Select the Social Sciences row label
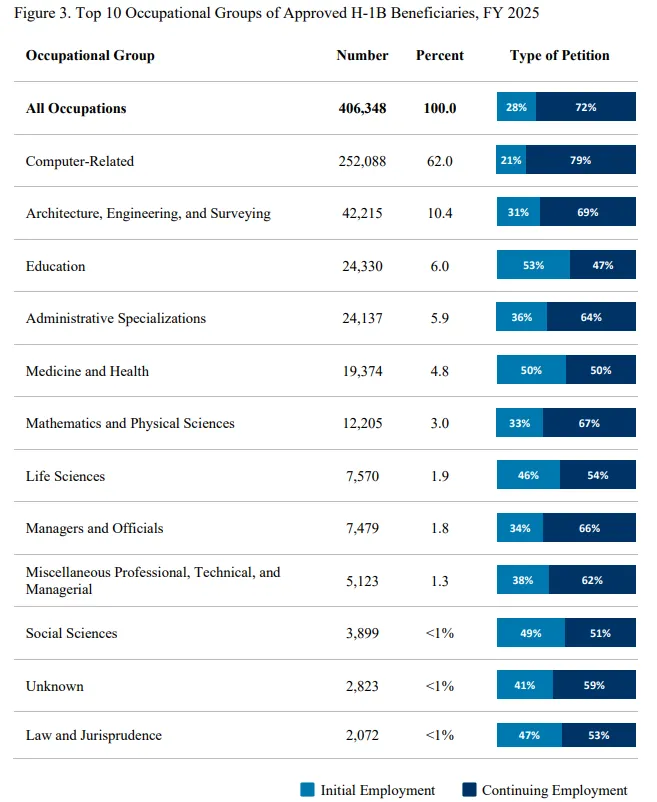Viewport: 657px width, 802px height. 72,633
